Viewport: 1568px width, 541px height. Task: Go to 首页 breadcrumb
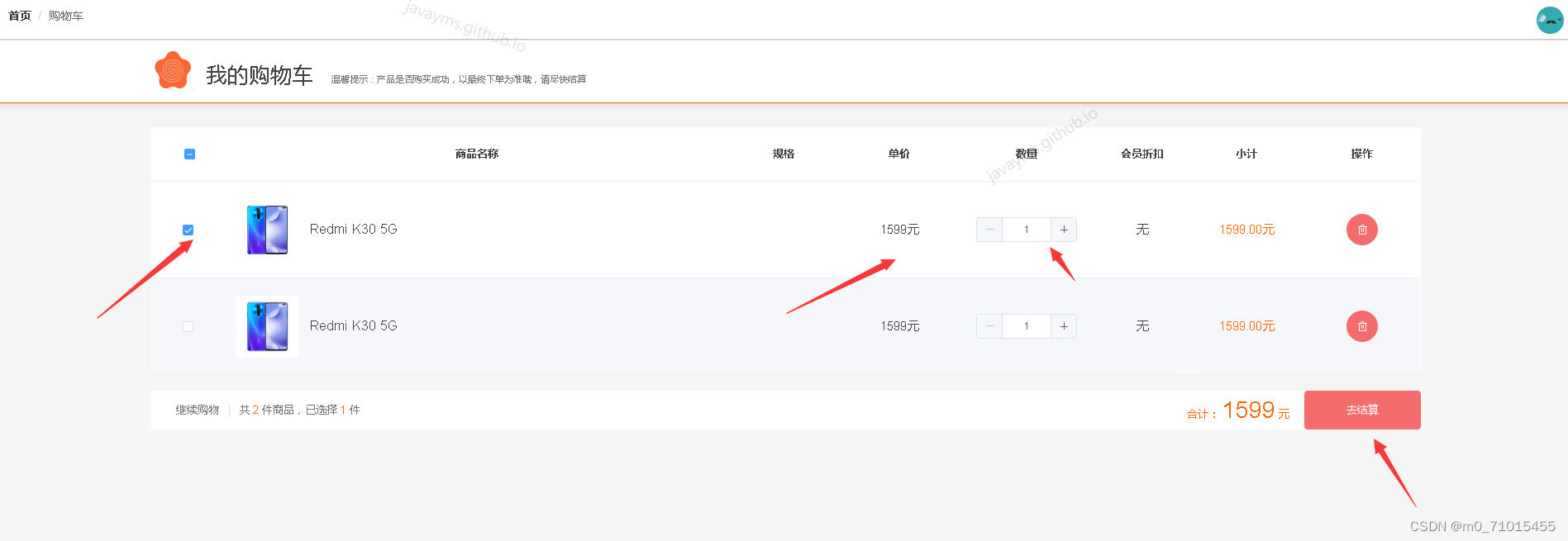(20, 16)
